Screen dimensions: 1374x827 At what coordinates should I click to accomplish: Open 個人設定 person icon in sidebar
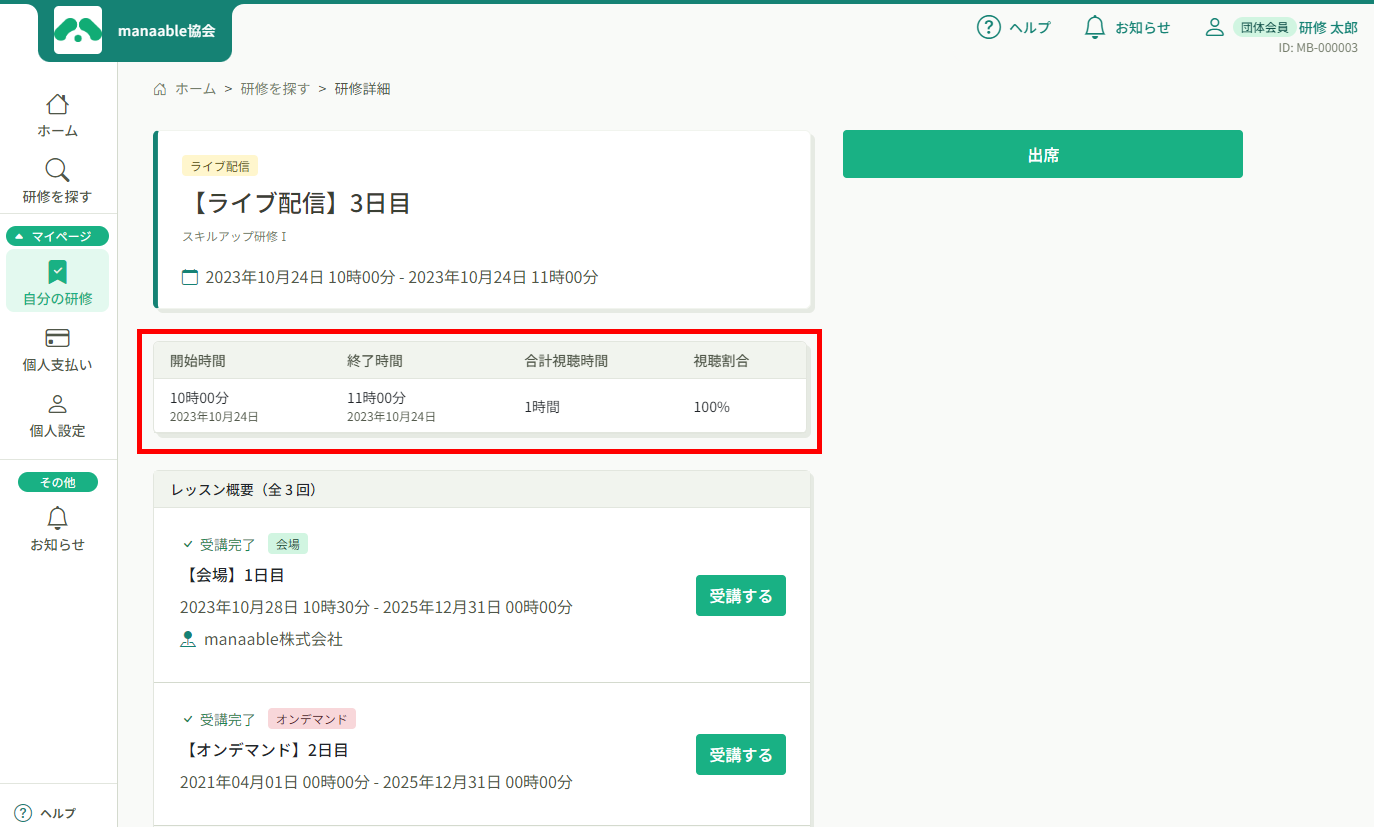pyautogui.click(x=58, y=404)
